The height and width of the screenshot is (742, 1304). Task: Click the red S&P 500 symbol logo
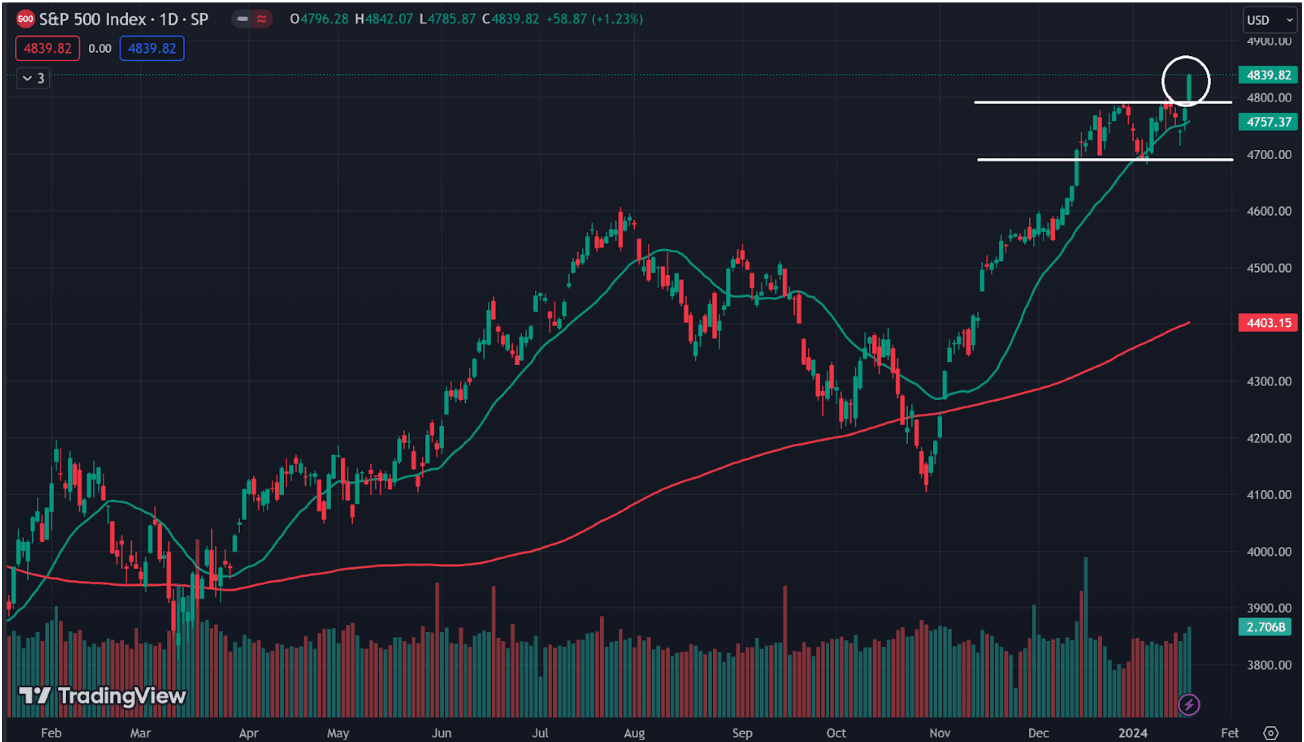tap(26, 19)
